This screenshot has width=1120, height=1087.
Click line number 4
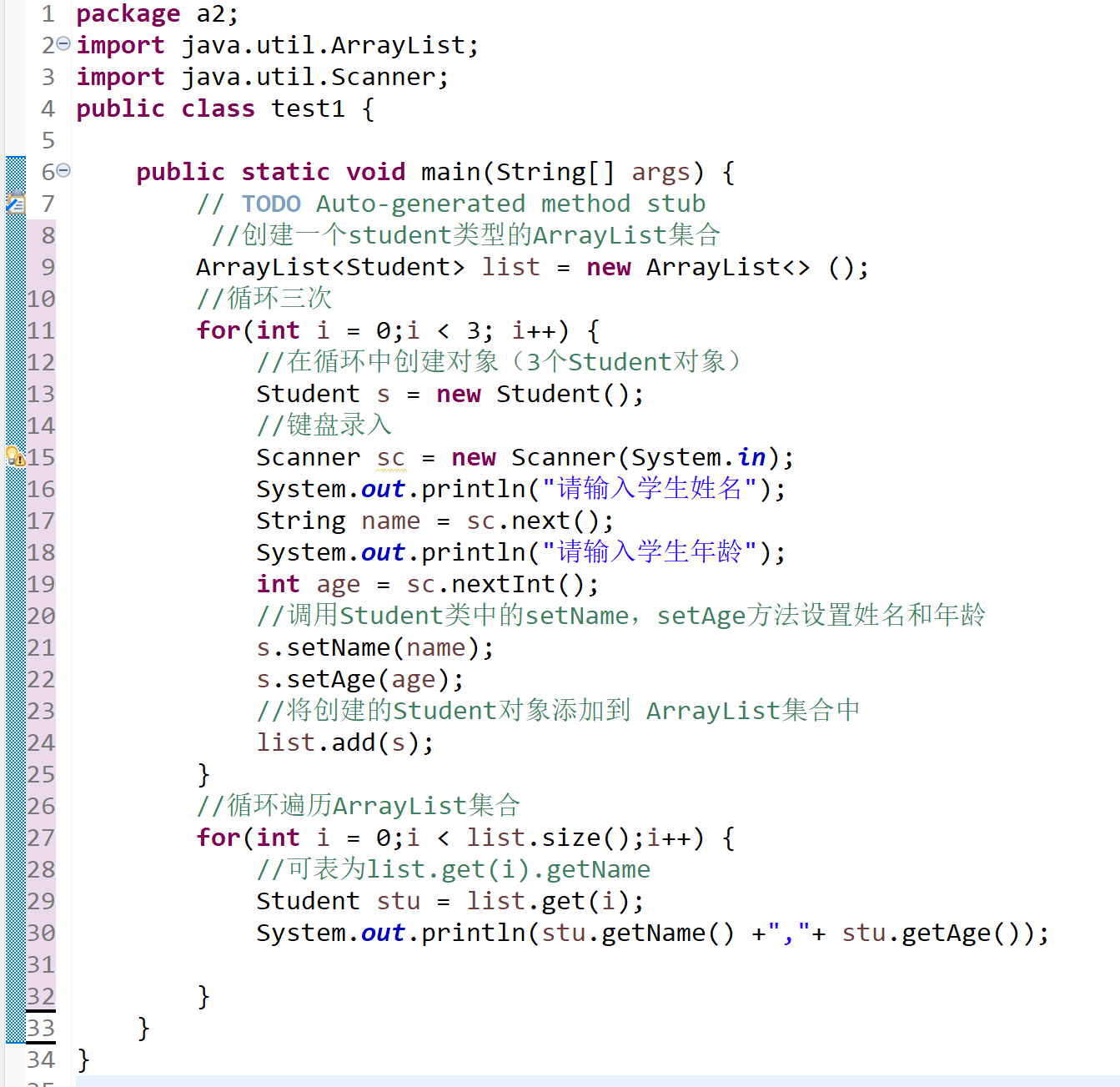point(48,109)
